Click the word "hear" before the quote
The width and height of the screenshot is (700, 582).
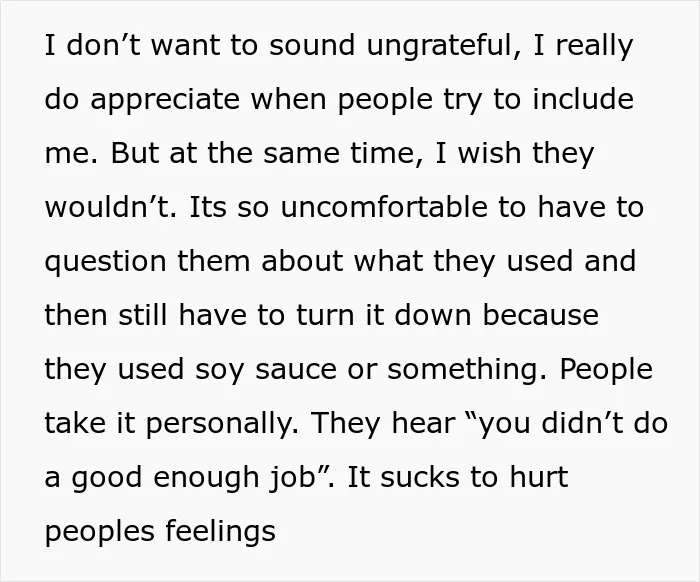tap(423, 423)
